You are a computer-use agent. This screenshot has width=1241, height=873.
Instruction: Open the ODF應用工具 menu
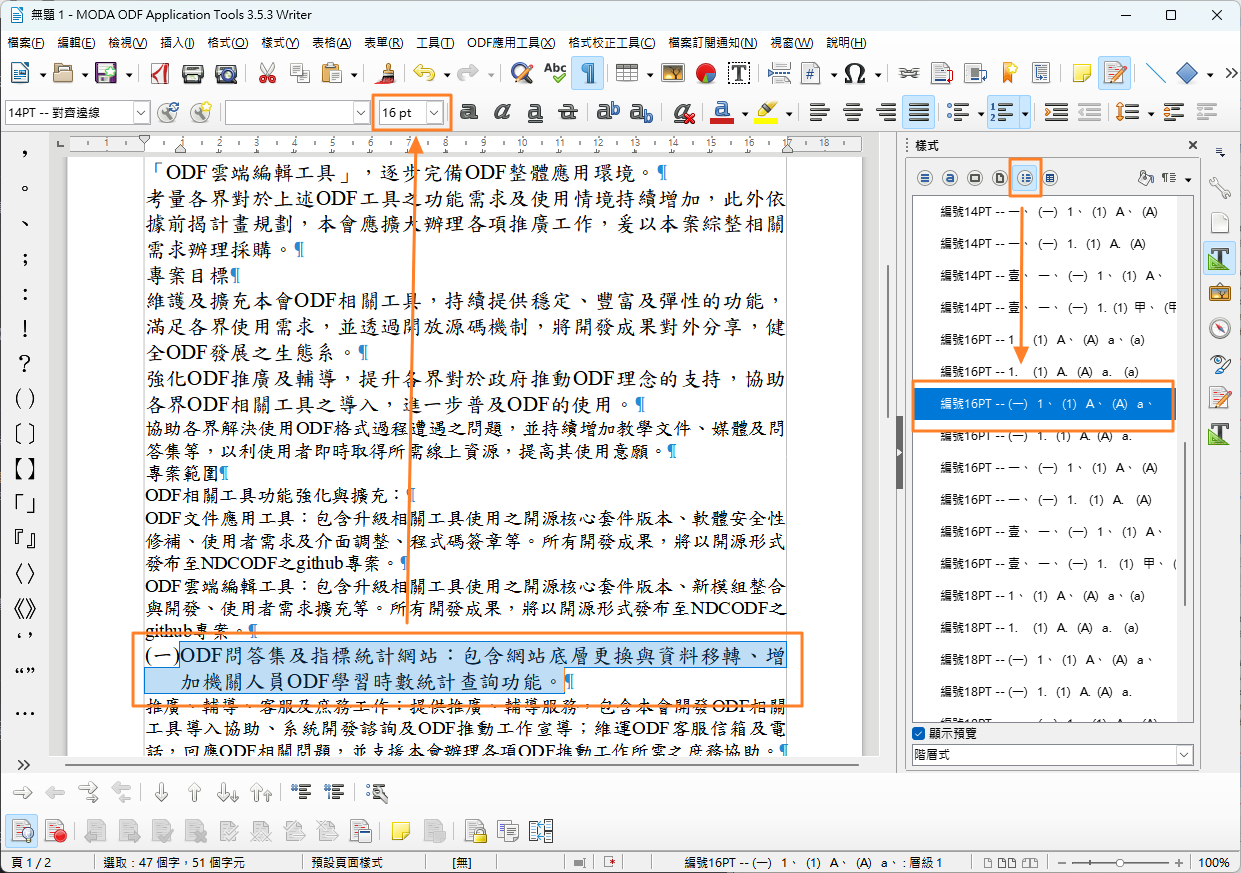coord(511,43)
